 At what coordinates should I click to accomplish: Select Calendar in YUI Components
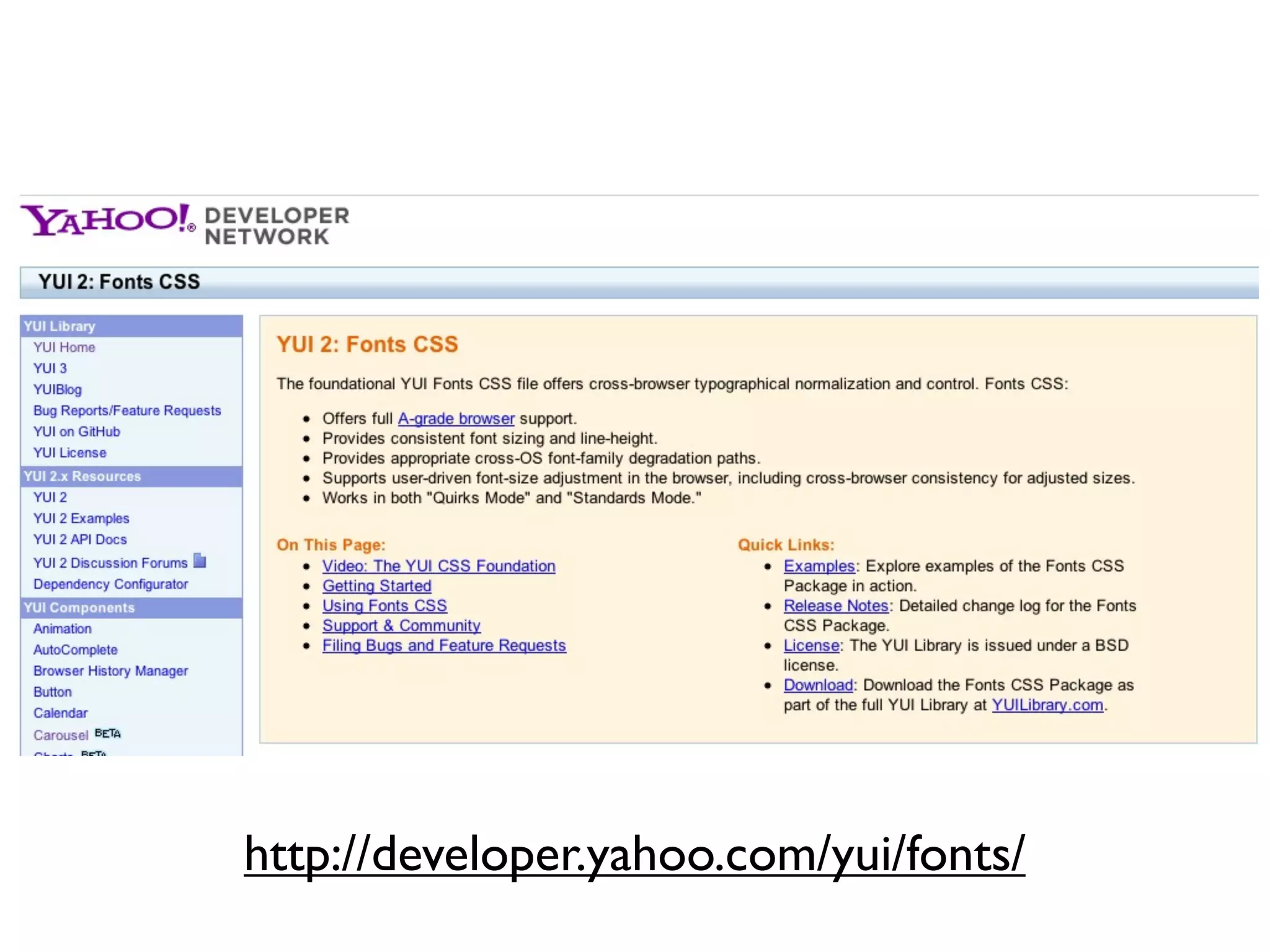pos(61,713)
